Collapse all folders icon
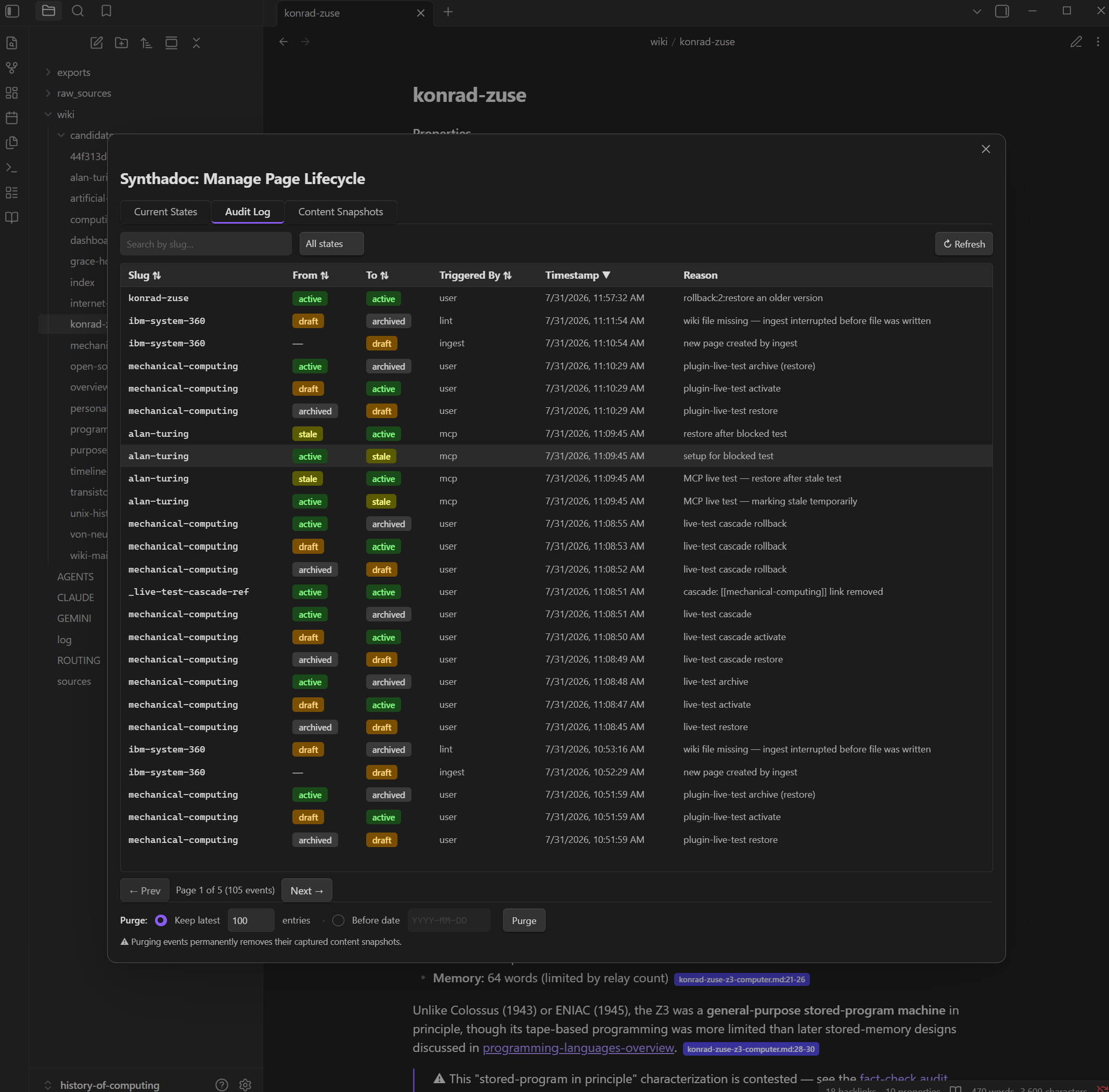Screen dimensions: 1109x1092 196,43
